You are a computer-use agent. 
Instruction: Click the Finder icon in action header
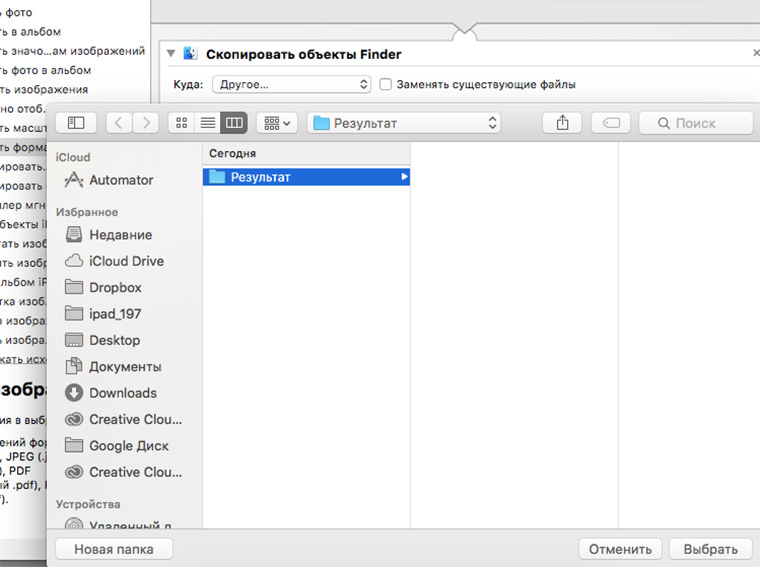coord(190,53)
